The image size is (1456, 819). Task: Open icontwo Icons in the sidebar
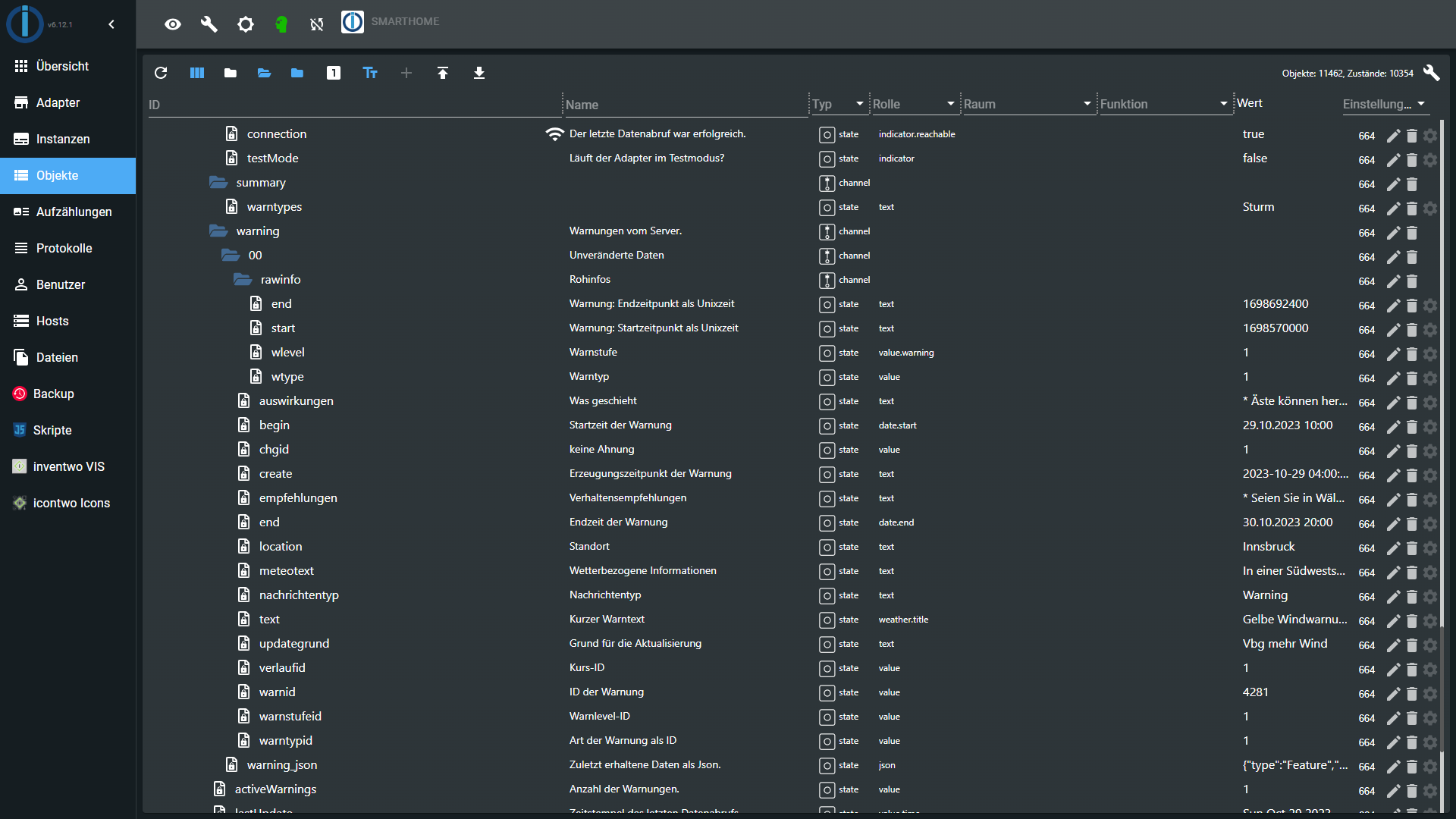pos(68,503)
